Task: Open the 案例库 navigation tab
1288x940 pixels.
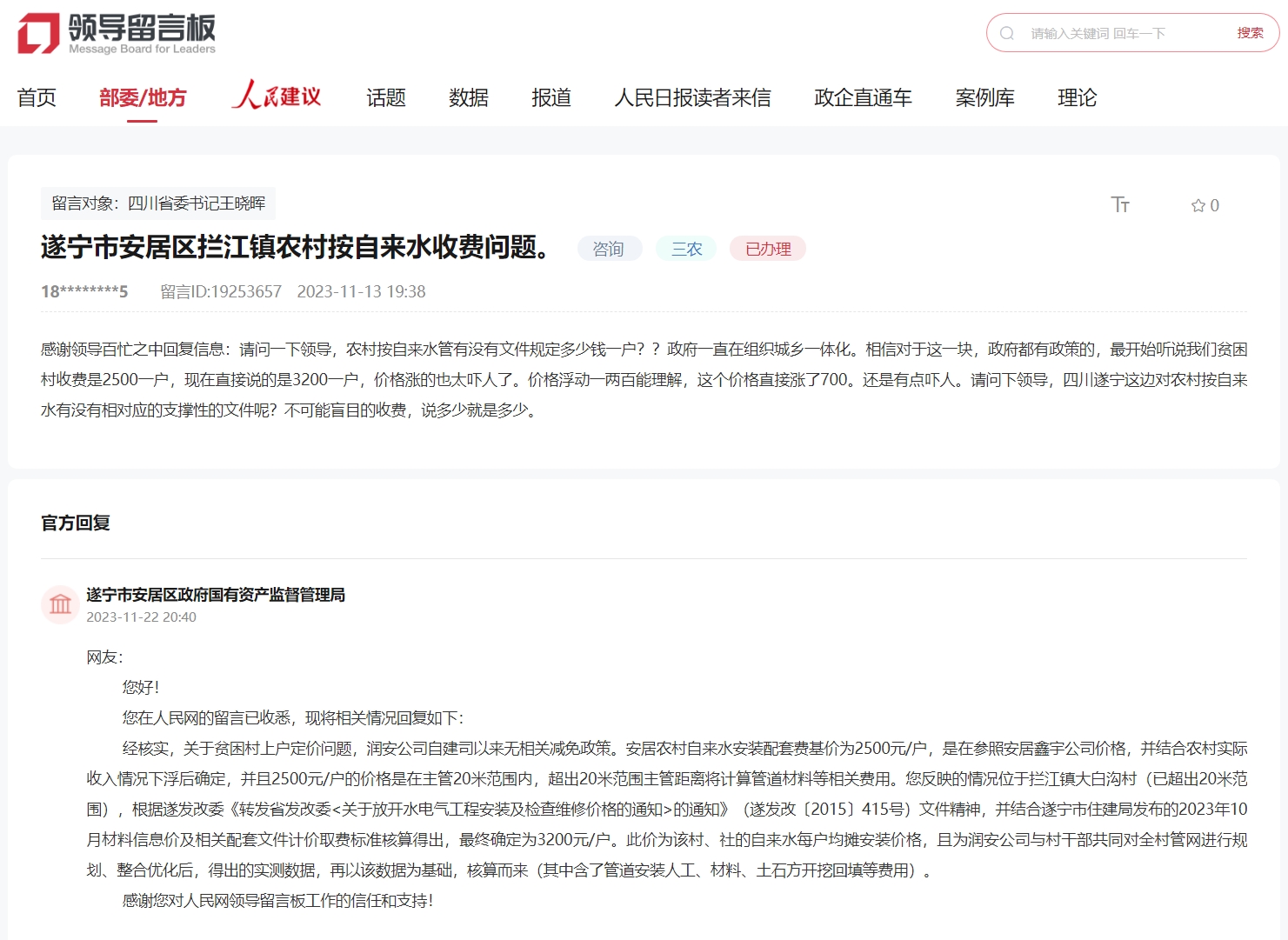Action: pos(984,97)
